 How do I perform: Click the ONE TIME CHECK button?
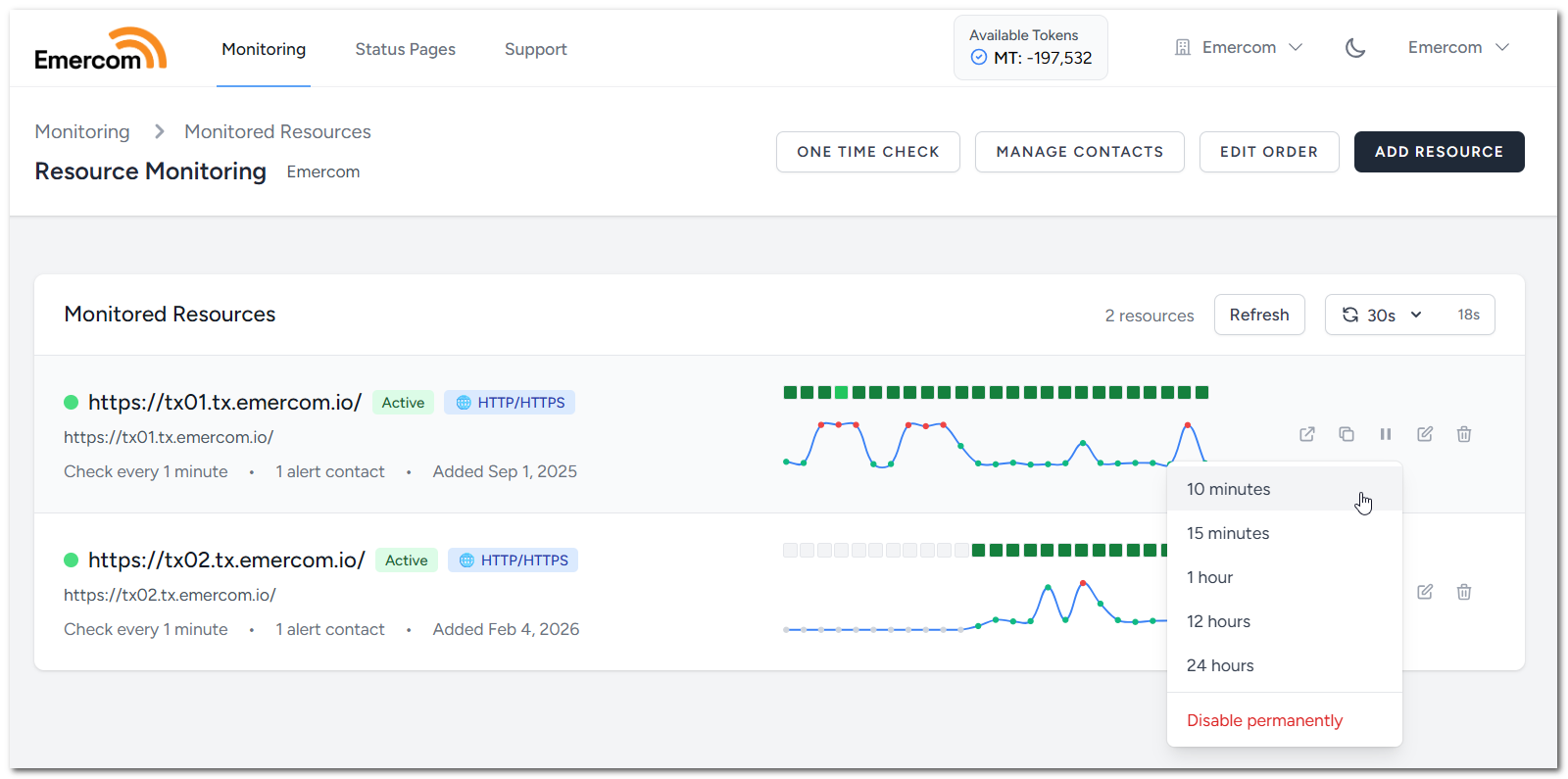868,152
